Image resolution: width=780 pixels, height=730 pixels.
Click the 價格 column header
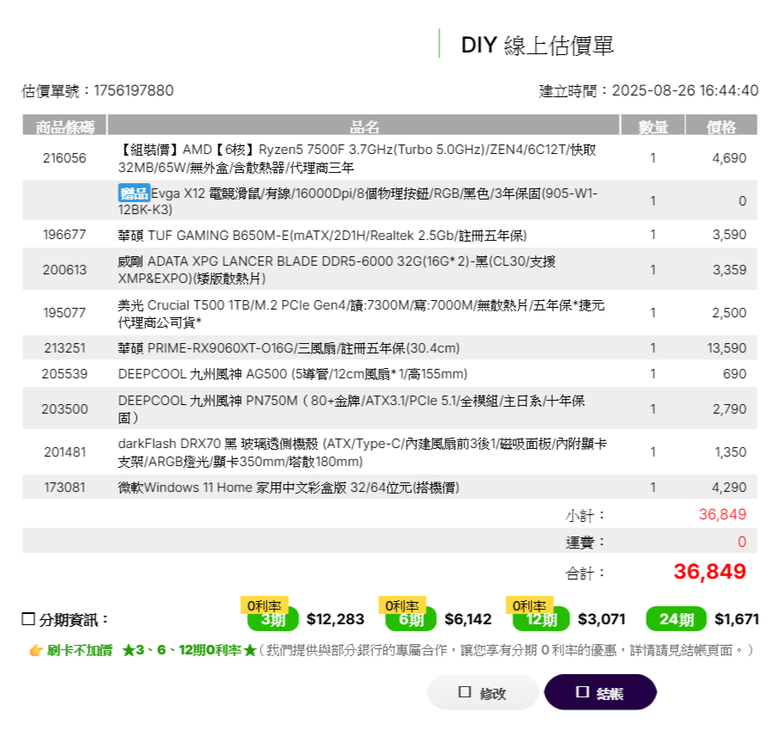pyautogui.click(x=721, y=125)
